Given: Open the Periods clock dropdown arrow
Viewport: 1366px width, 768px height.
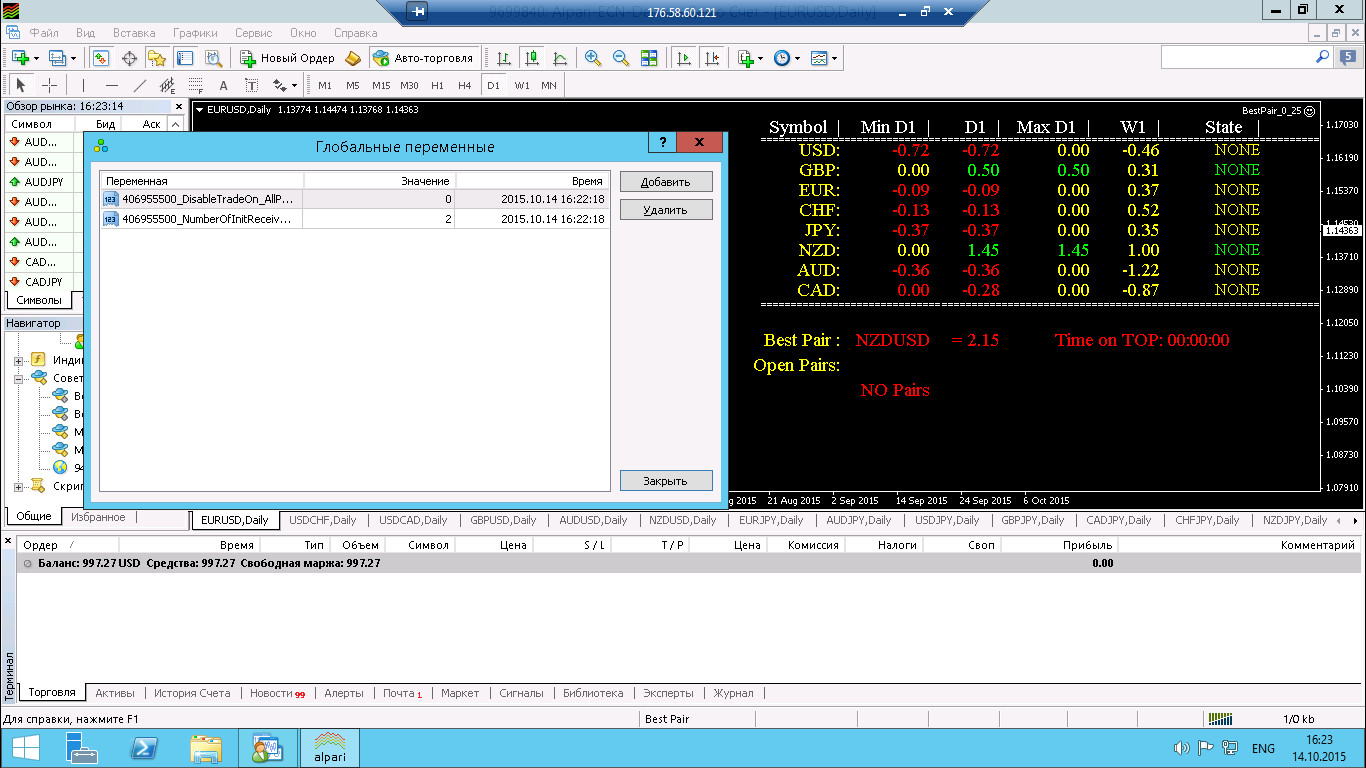Looking at the screenshot, I should point(797,58).
